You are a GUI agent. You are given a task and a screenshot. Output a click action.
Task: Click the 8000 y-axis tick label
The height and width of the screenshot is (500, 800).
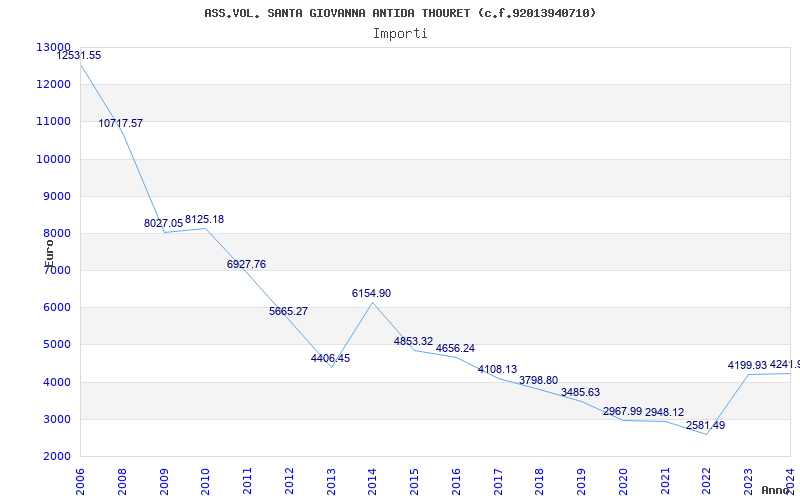pos(56,234)
